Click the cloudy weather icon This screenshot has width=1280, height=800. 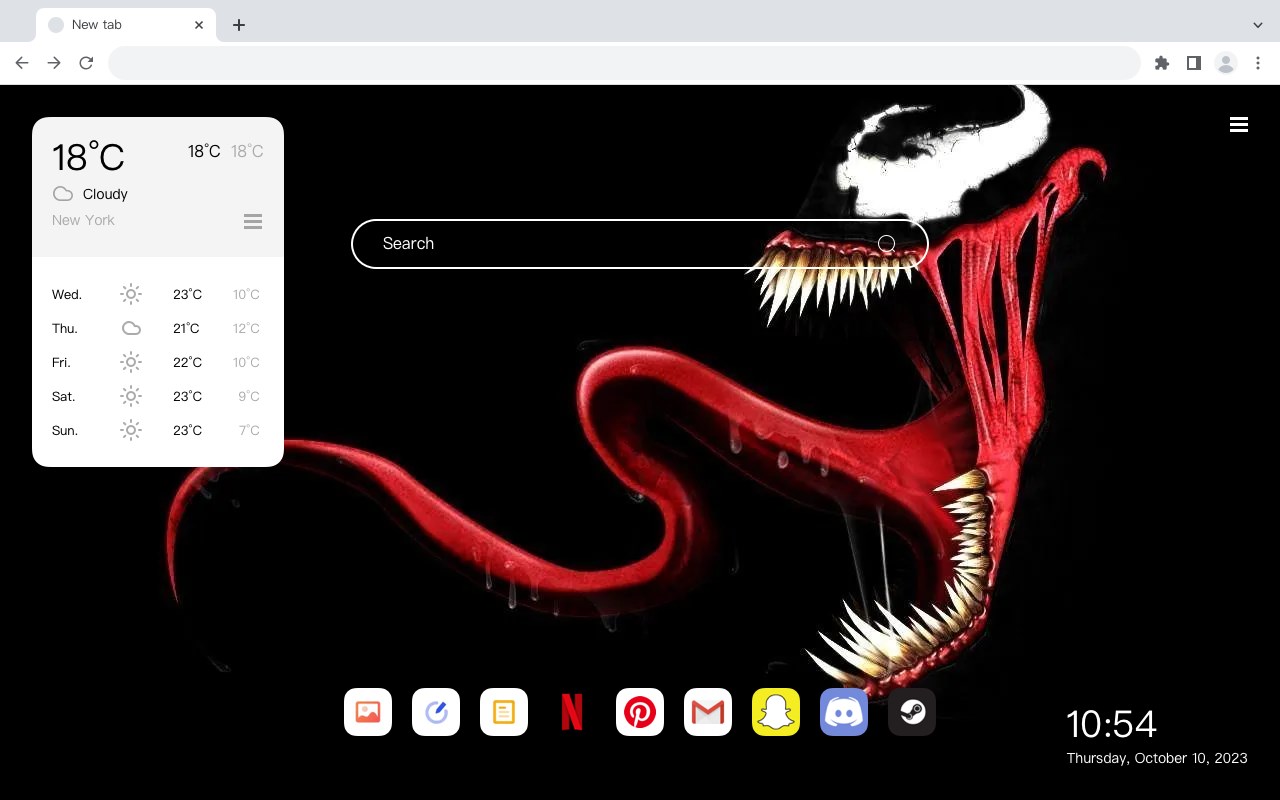[63, 194]
